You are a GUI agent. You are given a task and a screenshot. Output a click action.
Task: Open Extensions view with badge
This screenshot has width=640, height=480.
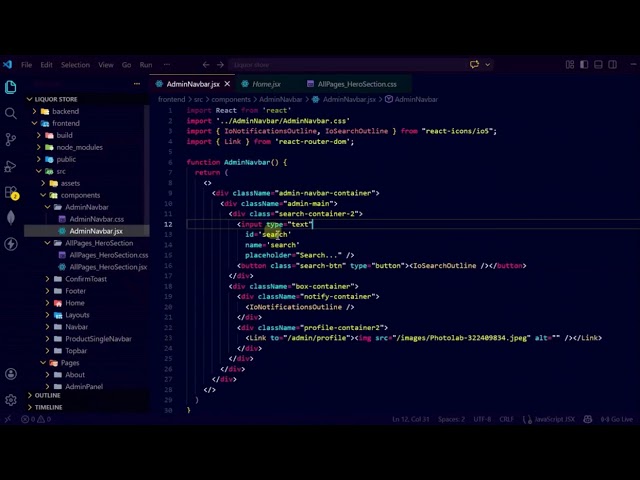click(11, 192)
